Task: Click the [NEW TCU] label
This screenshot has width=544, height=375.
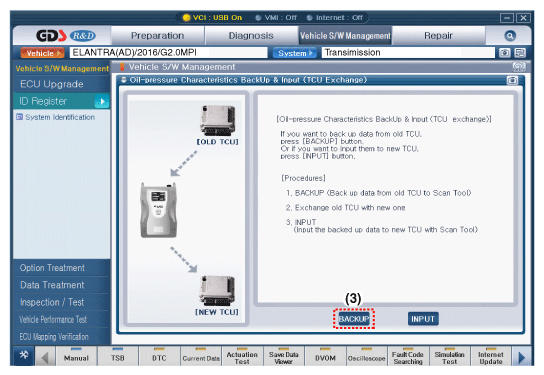Action: (216, 312)
